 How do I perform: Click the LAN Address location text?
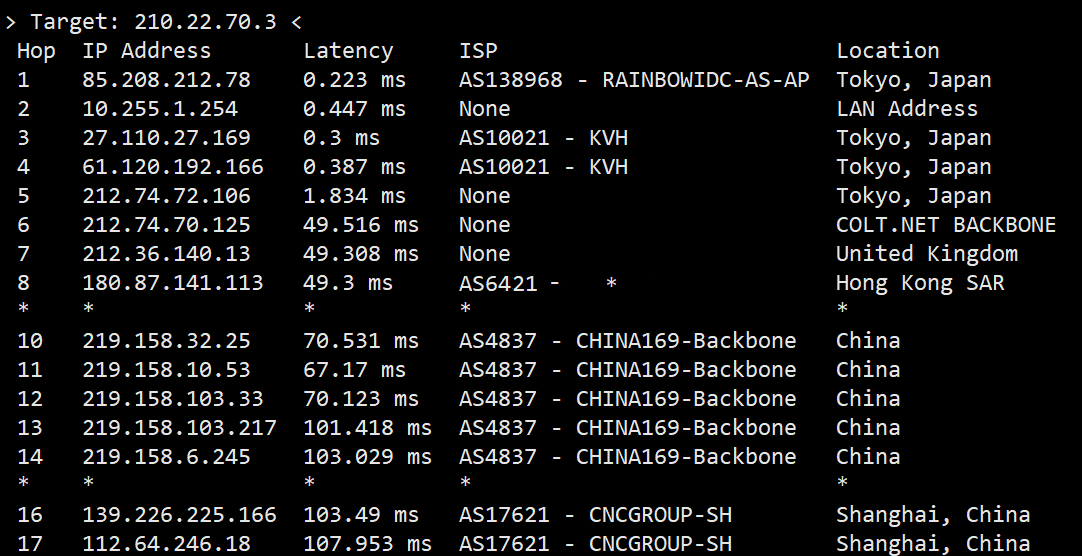click(x=907, y=109)
